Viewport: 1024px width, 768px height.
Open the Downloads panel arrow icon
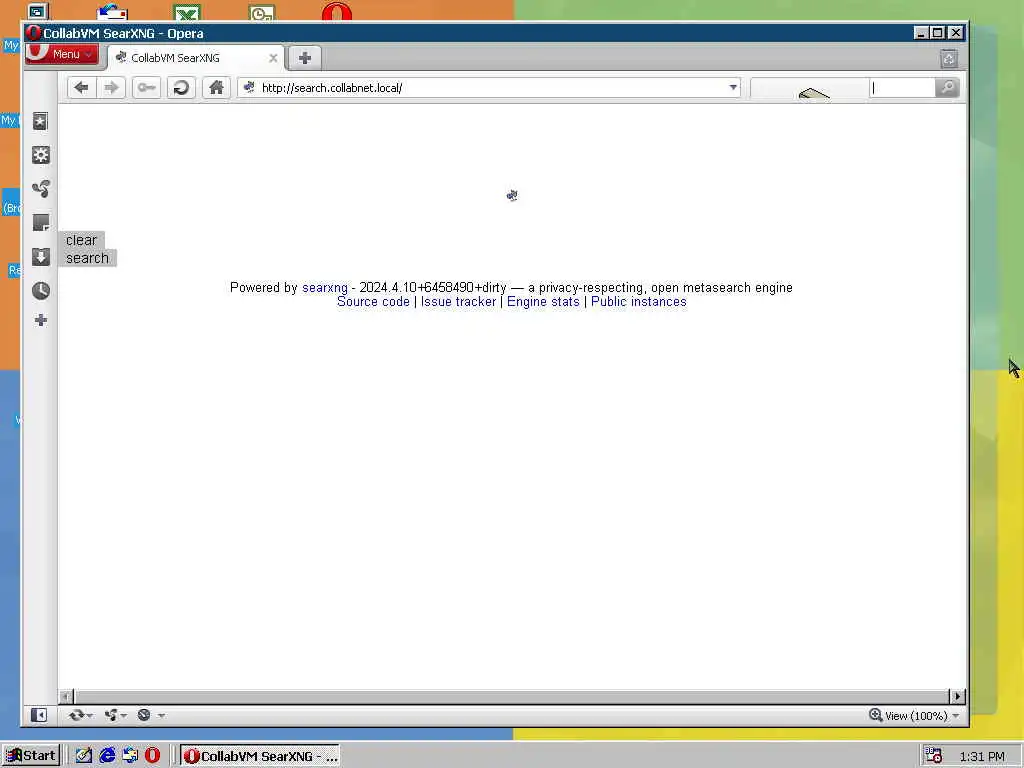tap(40, 257)
